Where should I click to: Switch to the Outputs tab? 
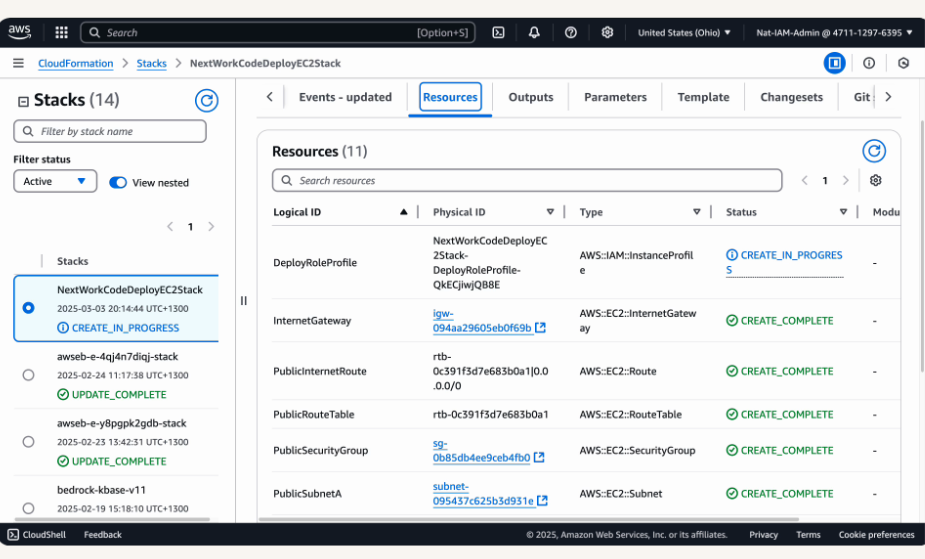point(530,97)
